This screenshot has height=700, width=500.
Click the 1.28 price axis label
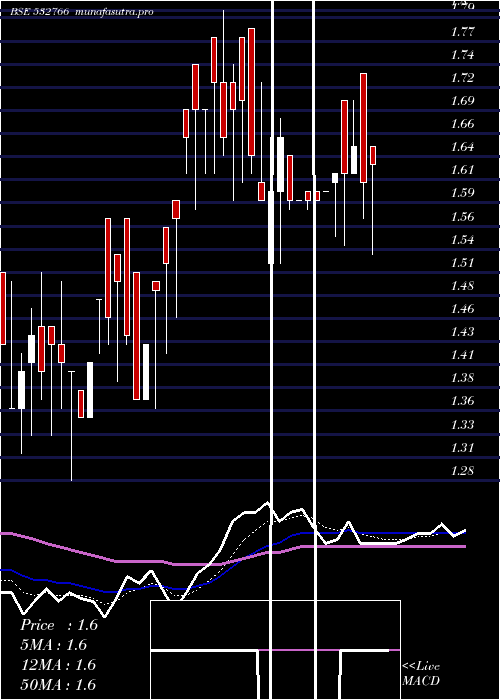tap(462, 471)
